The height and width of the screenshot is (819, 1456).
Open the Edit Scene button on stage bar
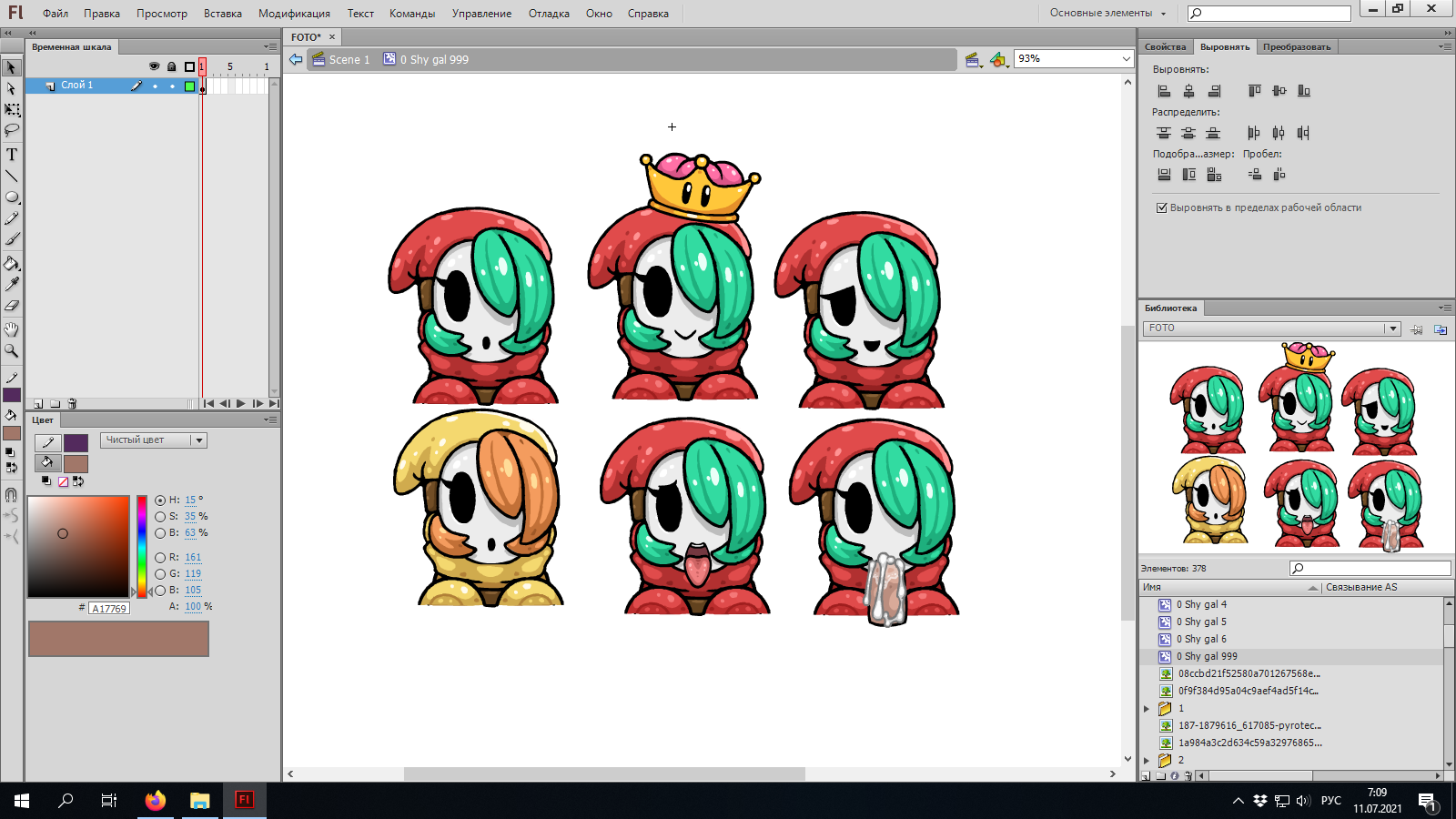pyautogui.click(x=973, y=60)
